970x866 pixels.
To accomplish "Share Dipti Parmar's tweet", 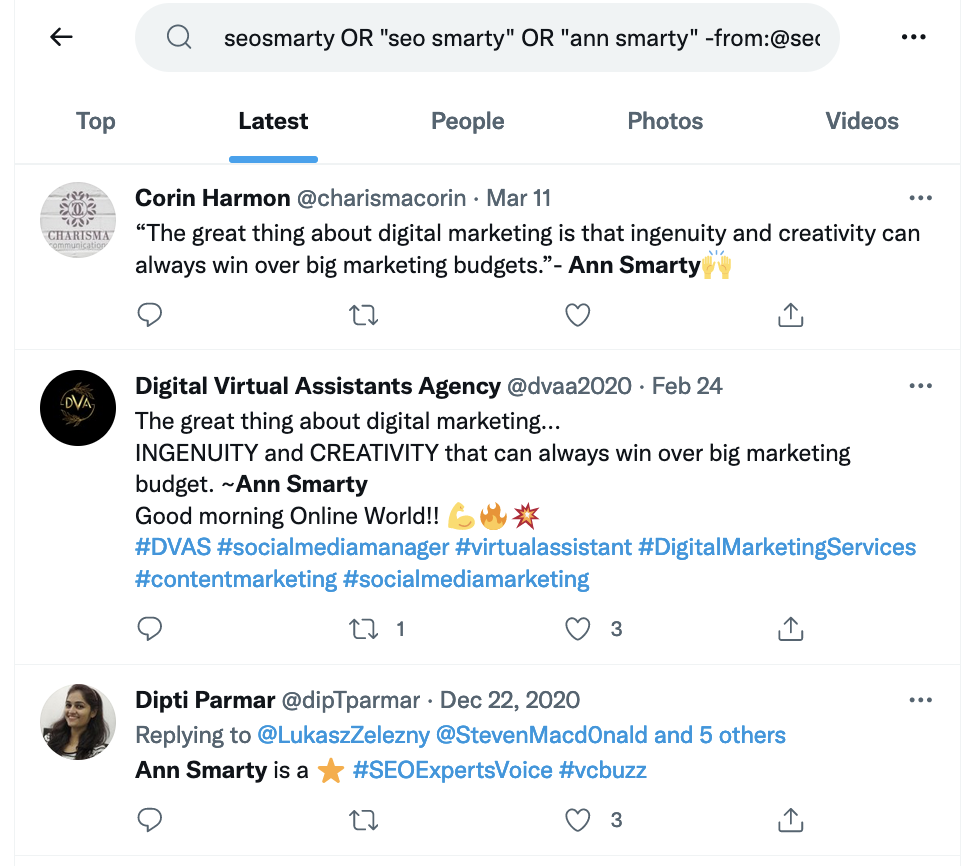I will 790,820.
